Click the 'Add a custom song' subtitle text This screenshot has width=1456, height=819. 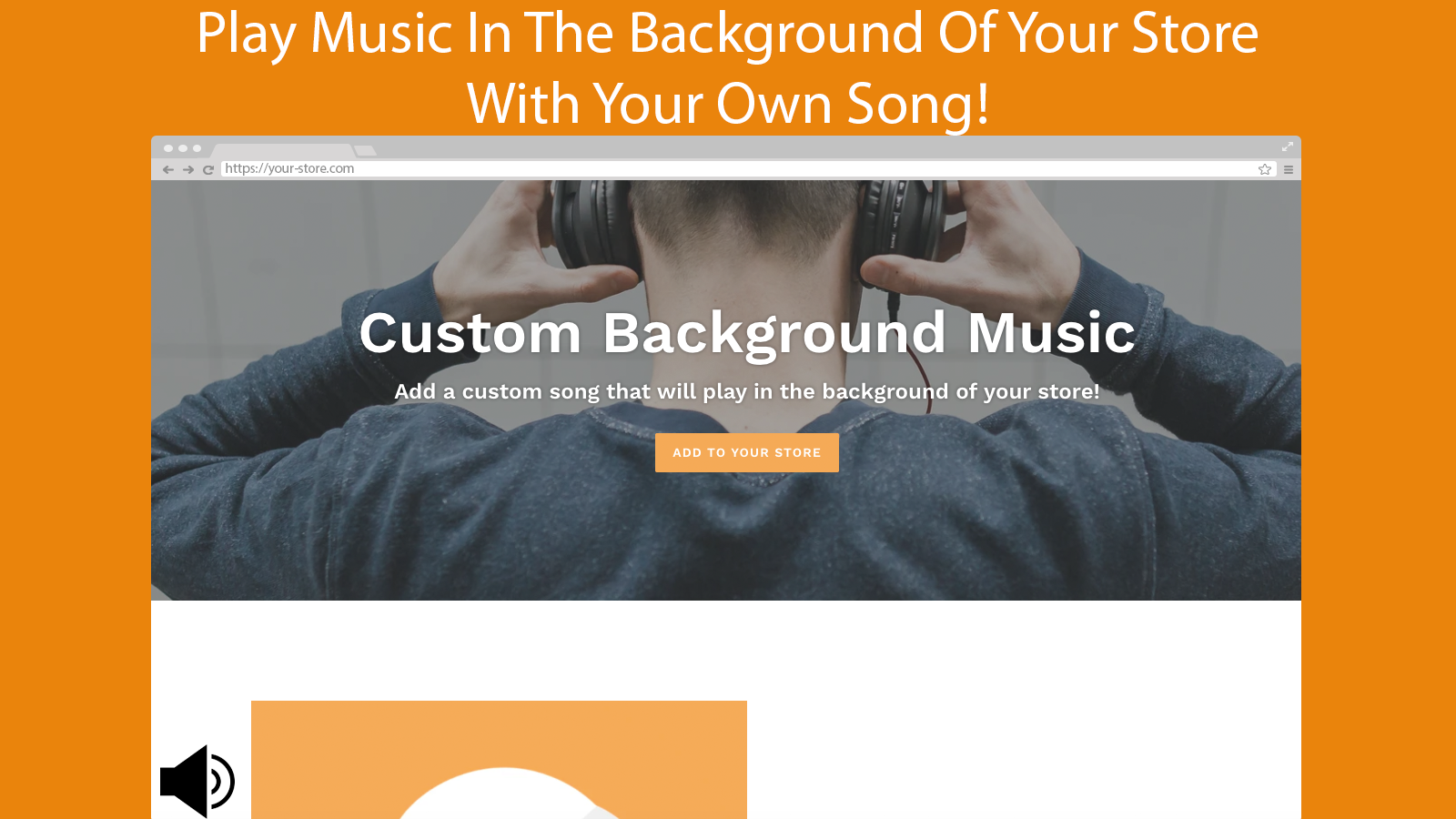pyautogui.click(x=747, y=391)
